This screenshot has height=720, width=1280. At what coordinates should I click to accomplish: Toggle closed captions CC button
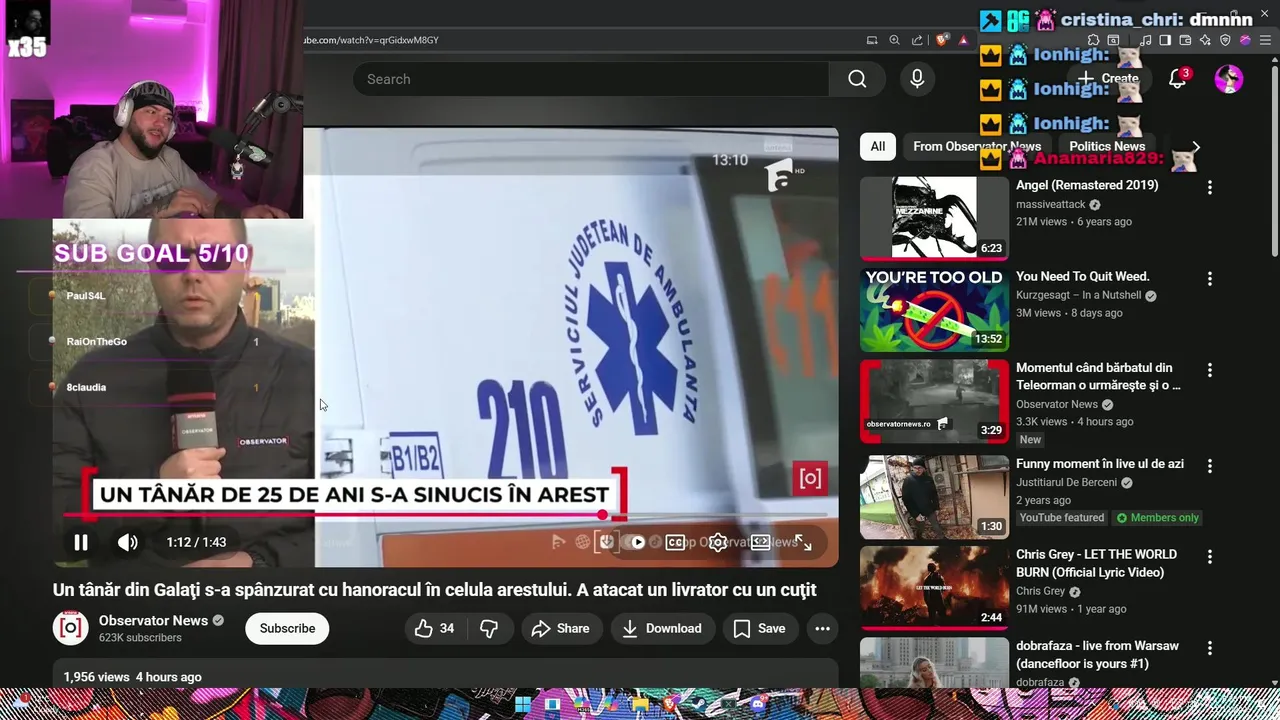(x=676, y=542)
